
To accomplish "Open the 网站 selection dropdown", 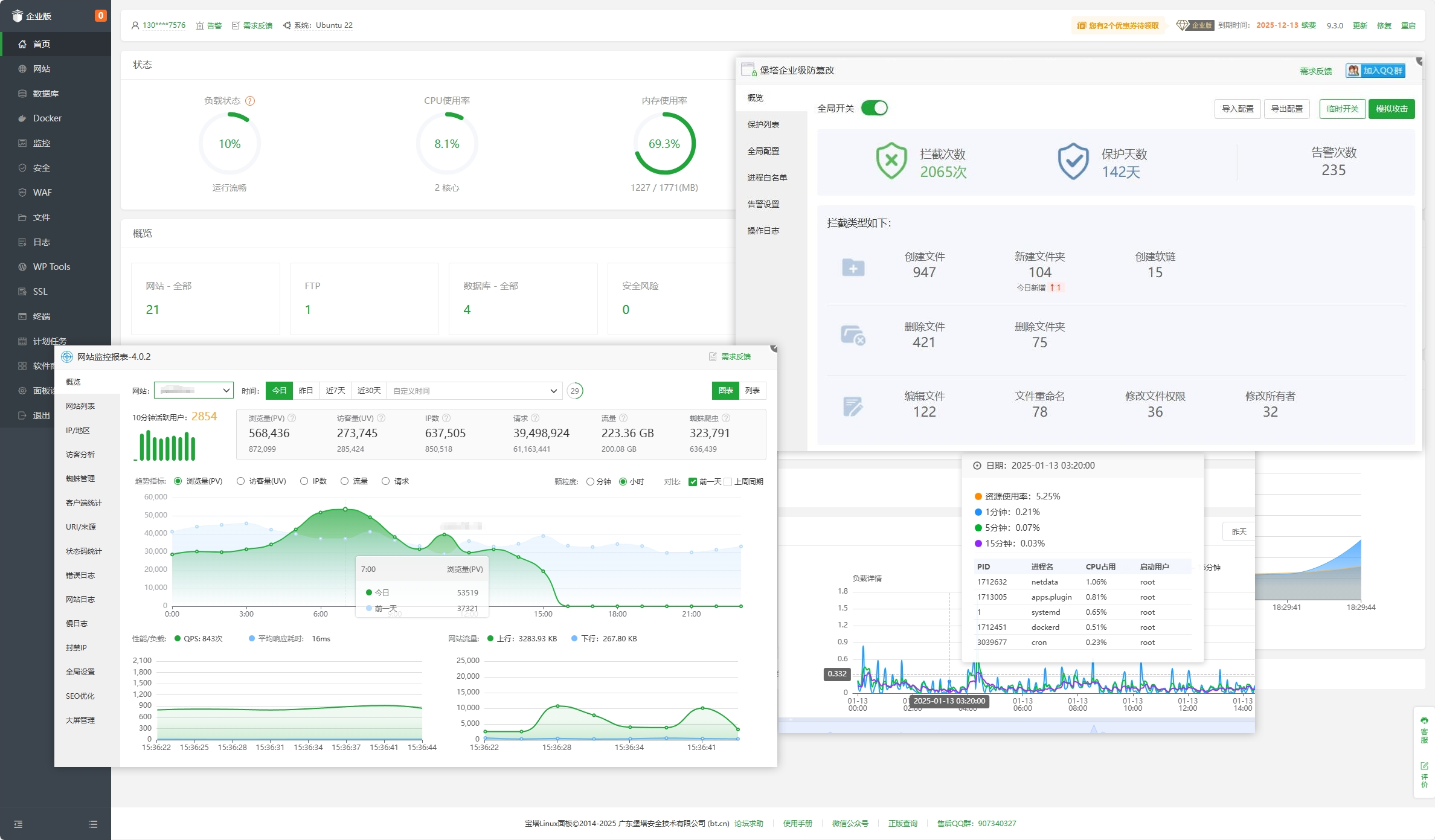I will click(x=194, y=391).
